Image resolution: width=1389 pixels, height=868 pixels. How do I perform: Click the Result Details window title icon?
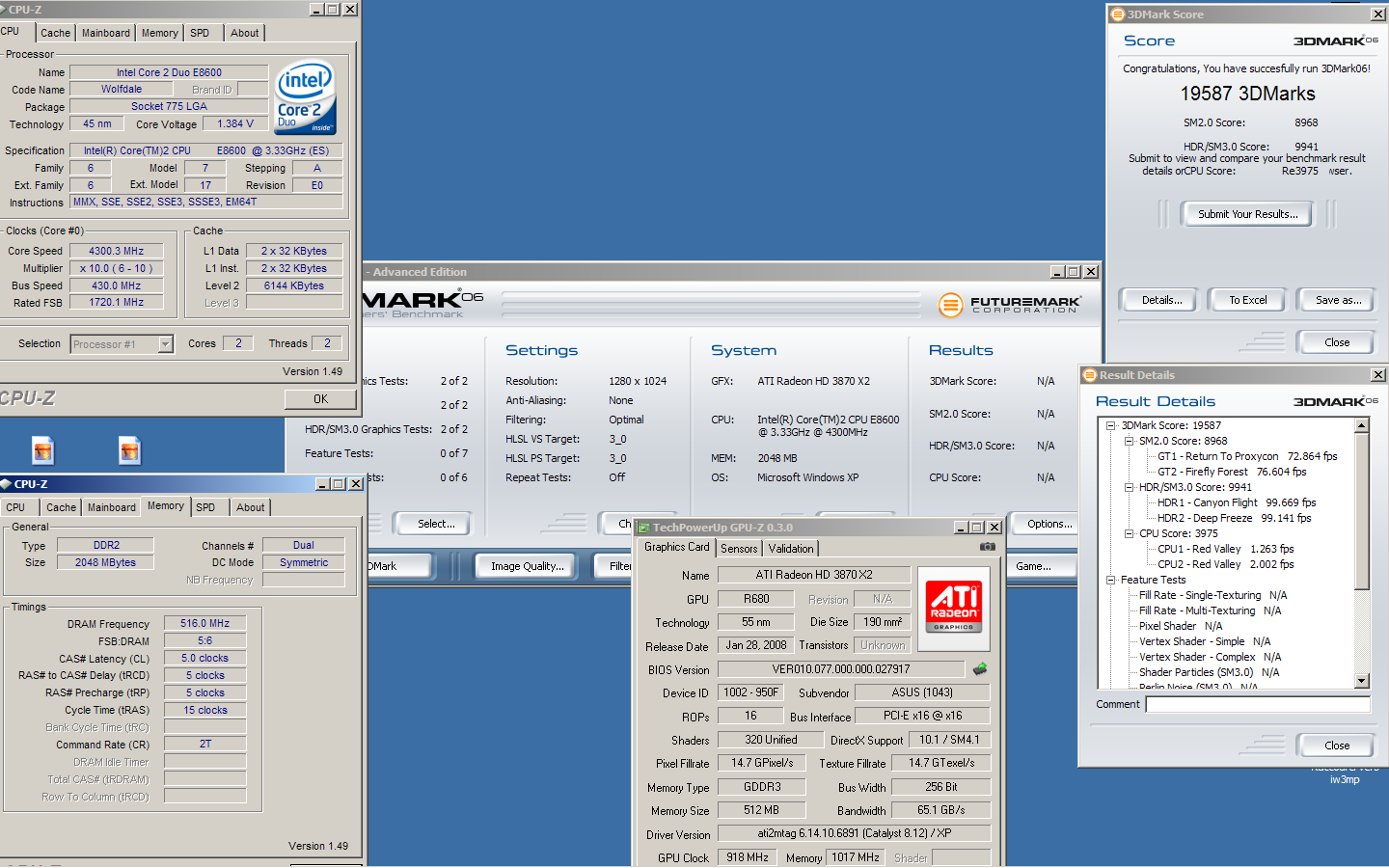[x=1090, y=375]
